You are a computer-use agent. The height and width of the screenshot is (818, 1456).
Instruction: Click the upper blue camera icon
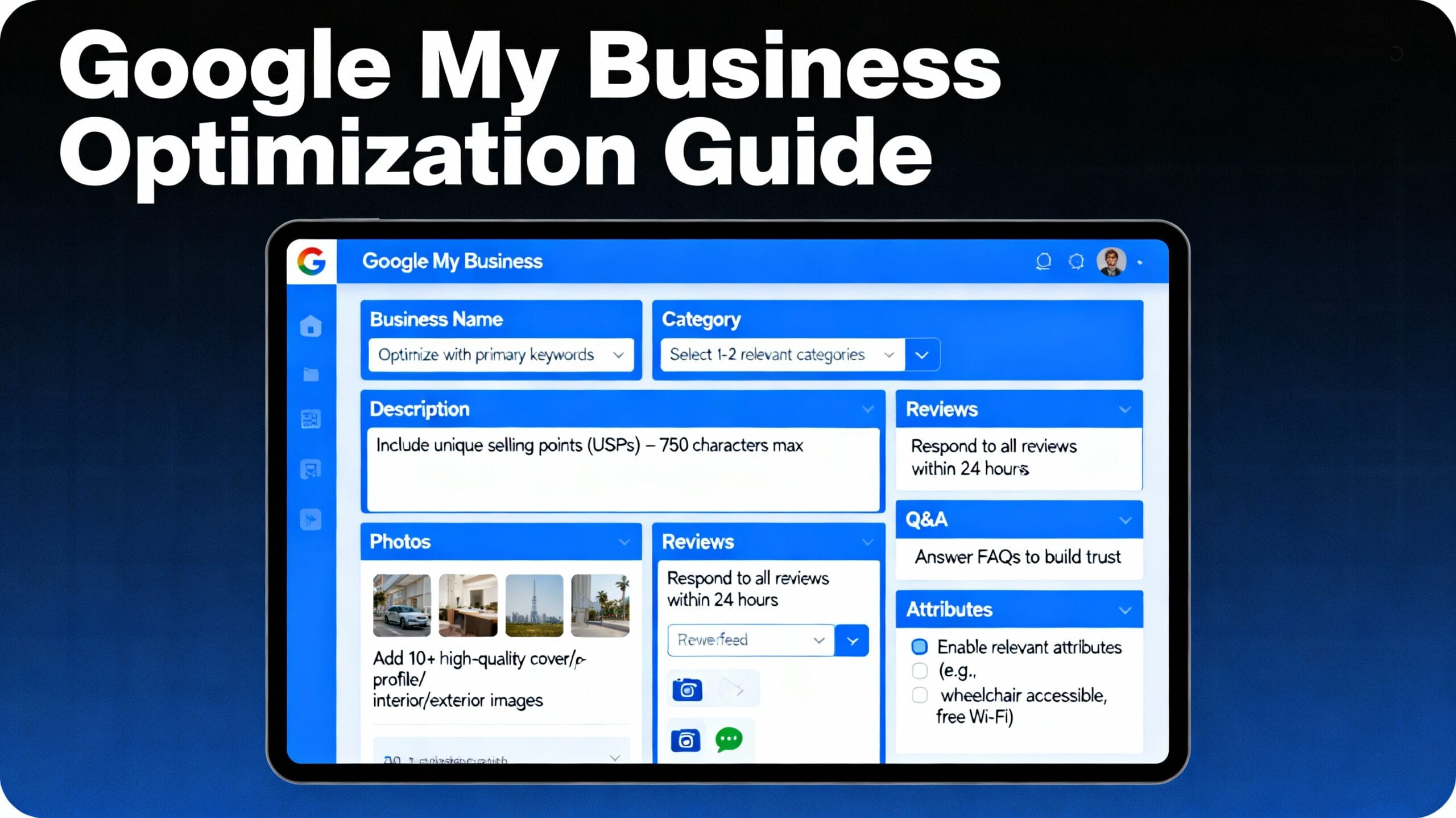click(687, 689)
